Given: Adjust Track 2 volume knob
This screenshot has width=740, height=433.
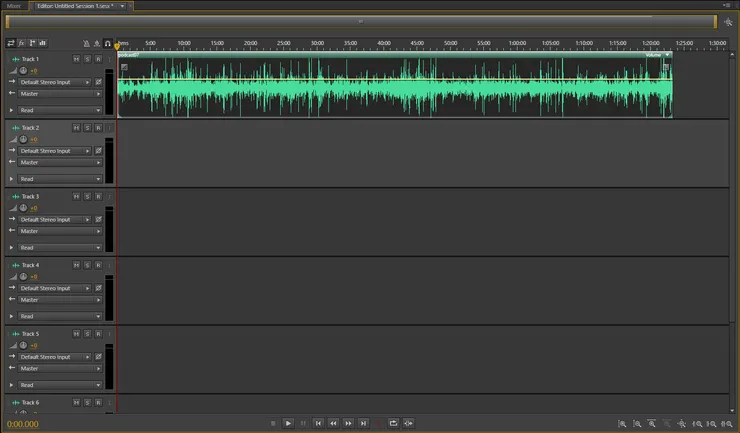Looking at the screenshot, I should click(23, 139).
